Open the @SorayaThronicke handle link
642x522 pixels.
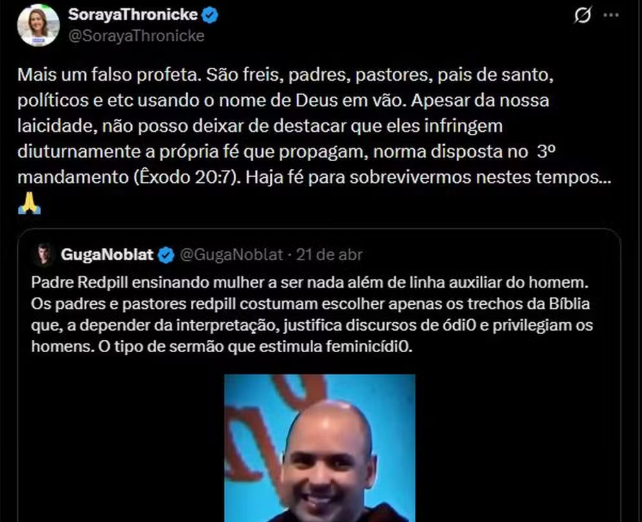[x=136, y=36]
